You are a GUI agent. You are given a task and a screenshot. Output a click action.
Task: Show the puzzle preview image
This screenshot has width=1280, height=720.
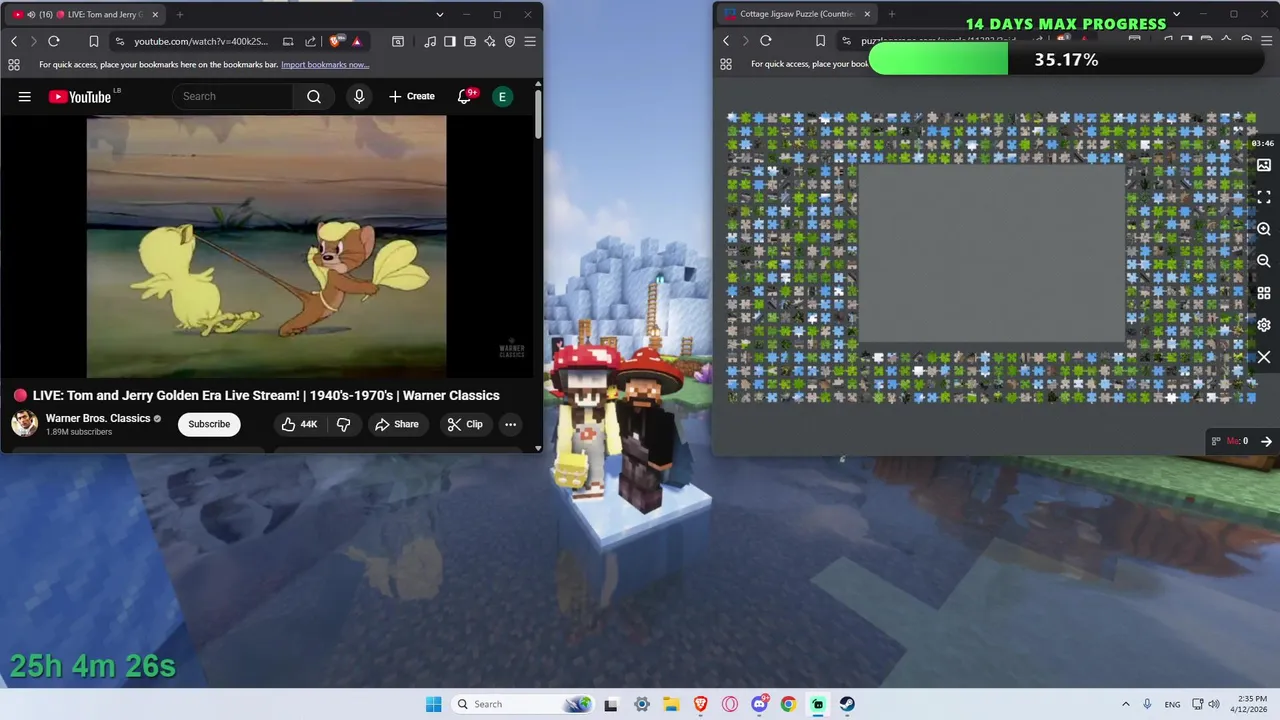click(1264, 165)
